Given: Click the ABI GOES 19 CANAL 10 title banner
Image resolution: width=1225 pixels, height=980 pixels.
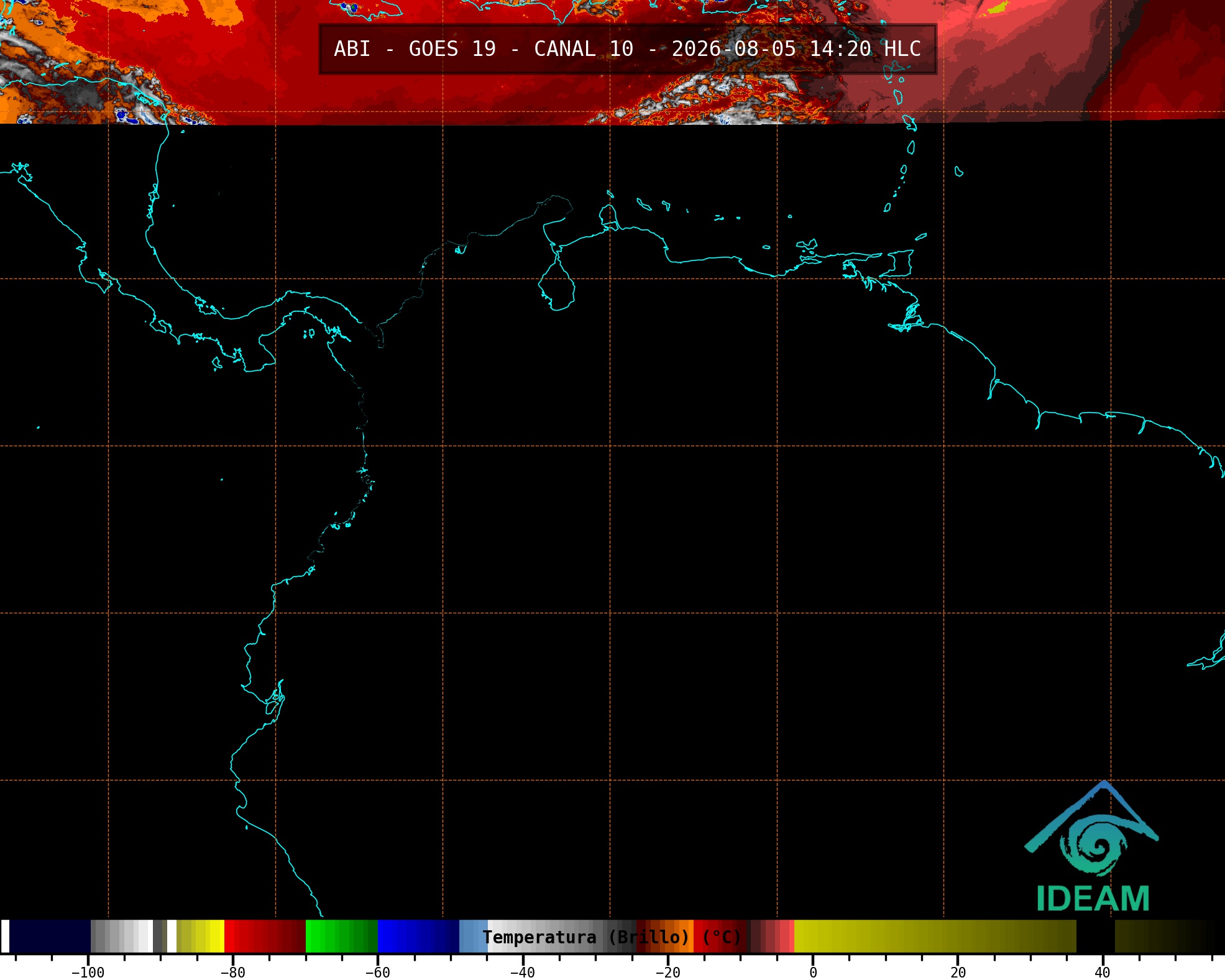Looking at the screenshot, I should 628,49.
